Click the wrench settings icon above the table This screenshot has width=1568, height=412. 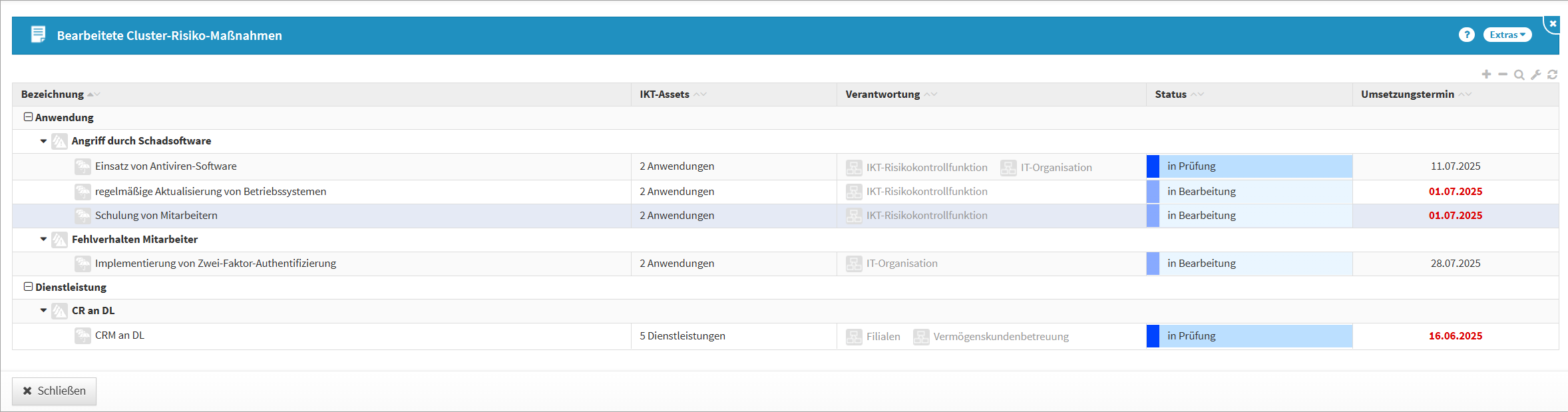1536,75
